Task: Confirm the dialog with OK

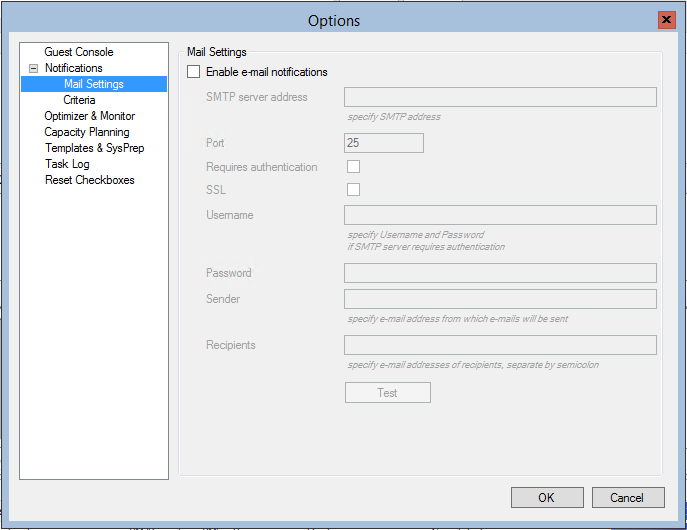Action: point(547,498)
